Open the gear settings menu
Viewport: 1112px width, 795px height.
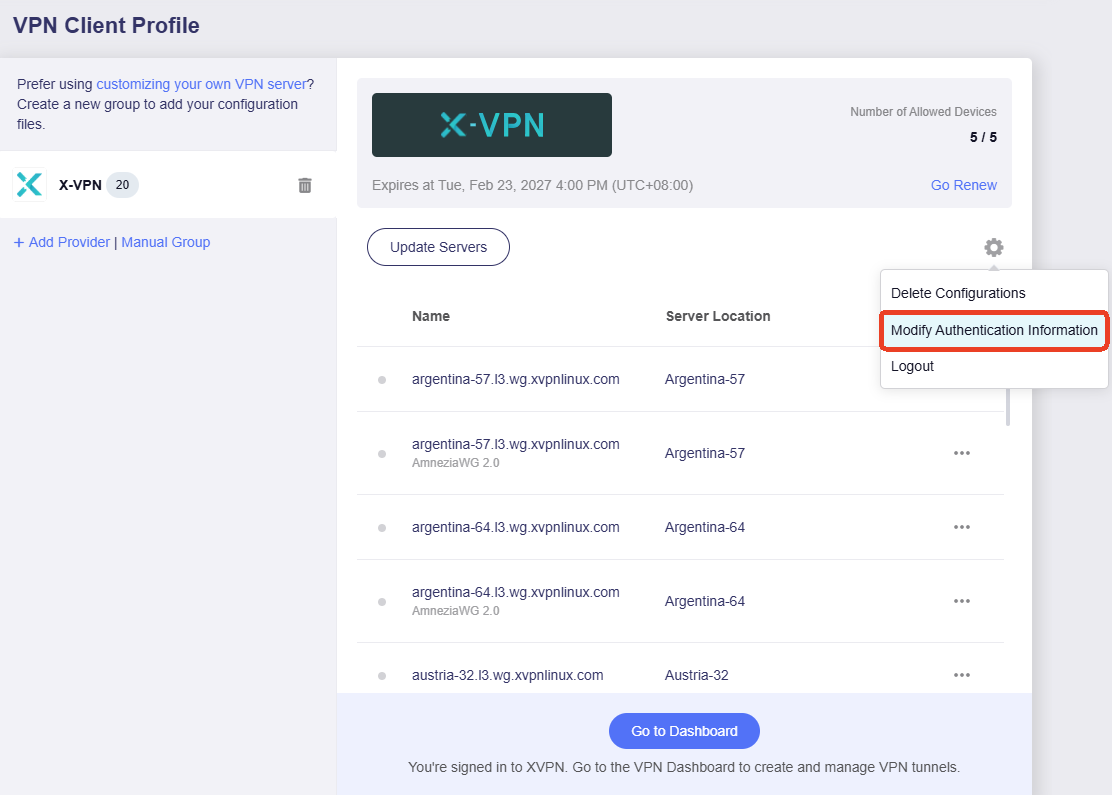click(994, 247)
